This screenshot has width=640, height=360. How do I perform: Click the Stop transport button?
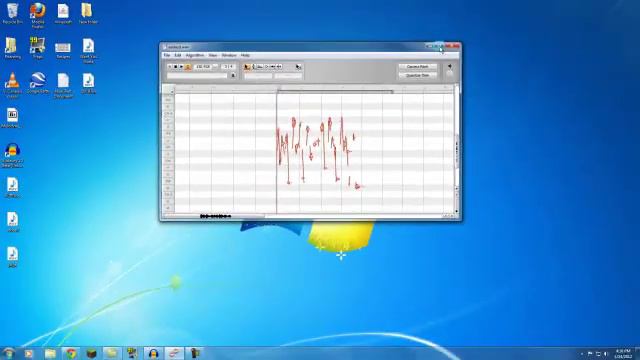point(176,67)
